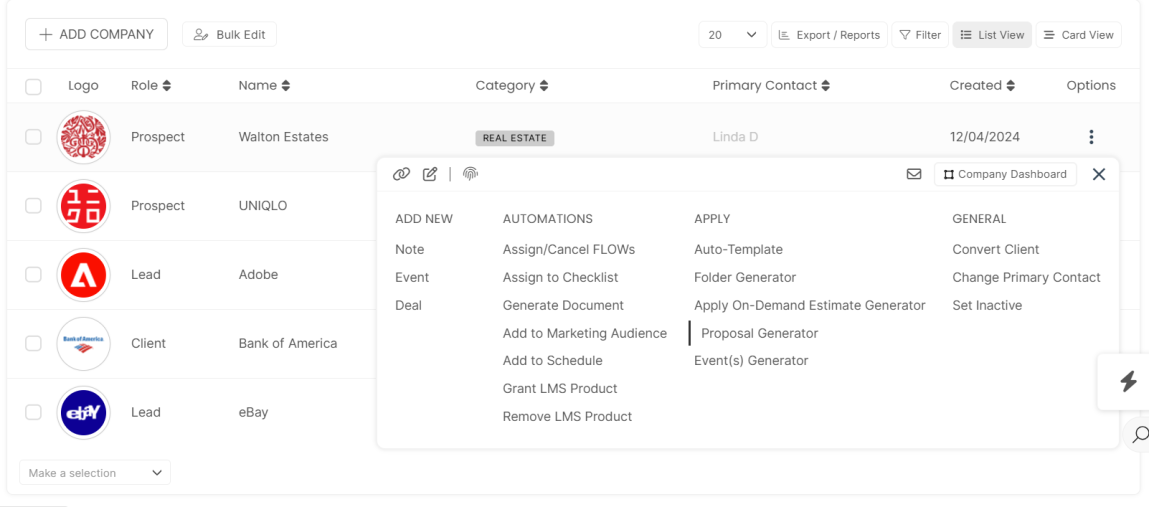1149x507 pixels.
Task: Switch to Card View
Action: 1078,35
